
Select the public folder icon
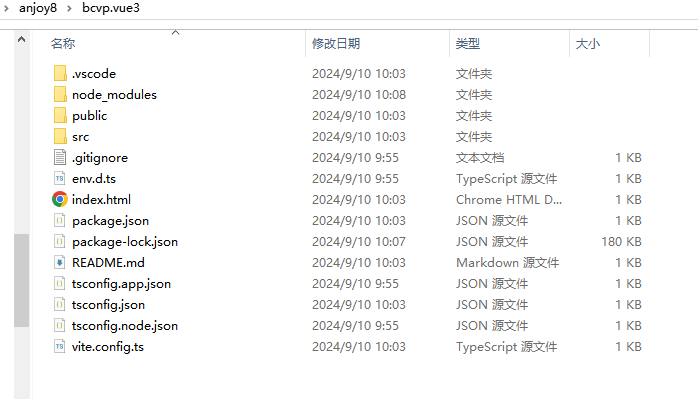click(x=60, y=115)
